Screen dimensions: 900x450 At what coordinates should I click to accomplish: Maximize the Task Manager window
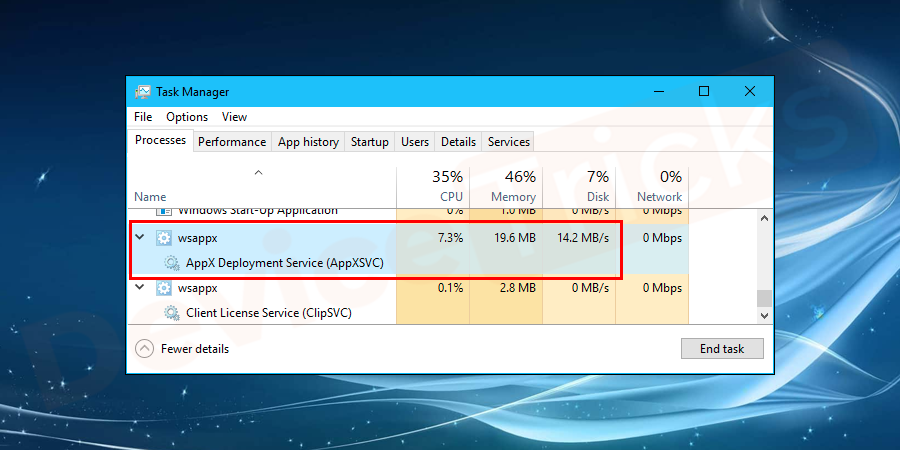pos(704,91)
